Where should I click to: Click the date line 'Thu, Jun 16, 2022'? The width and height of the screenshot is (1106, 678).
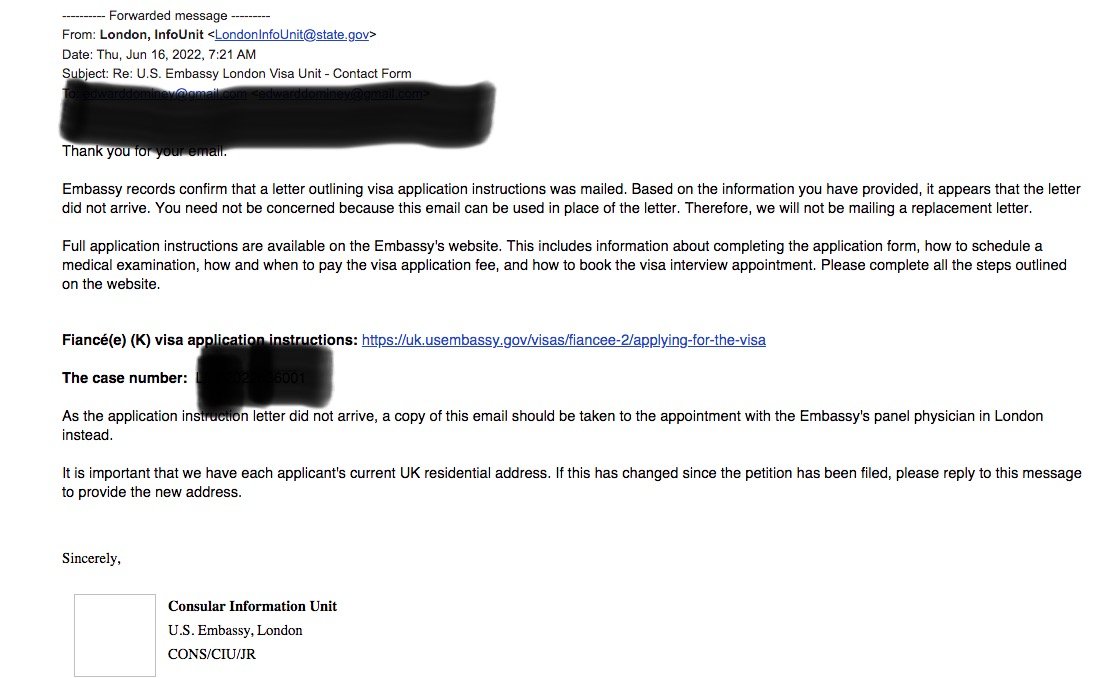[x=176, y=54]
